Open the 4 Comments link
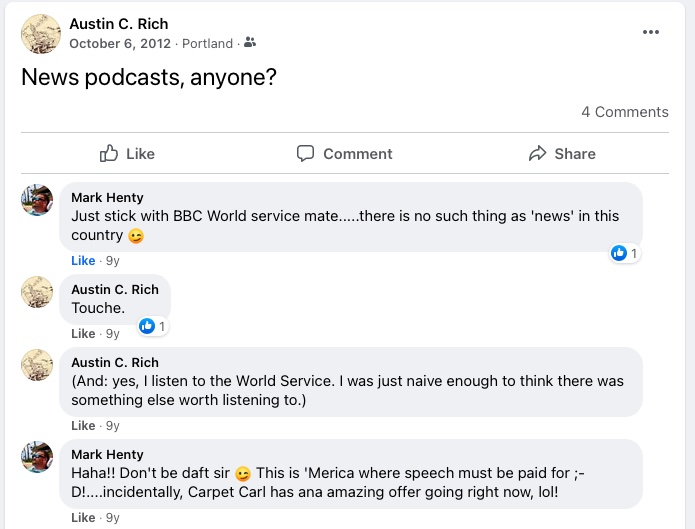This screenshot has width=695, height=529. 624,112
